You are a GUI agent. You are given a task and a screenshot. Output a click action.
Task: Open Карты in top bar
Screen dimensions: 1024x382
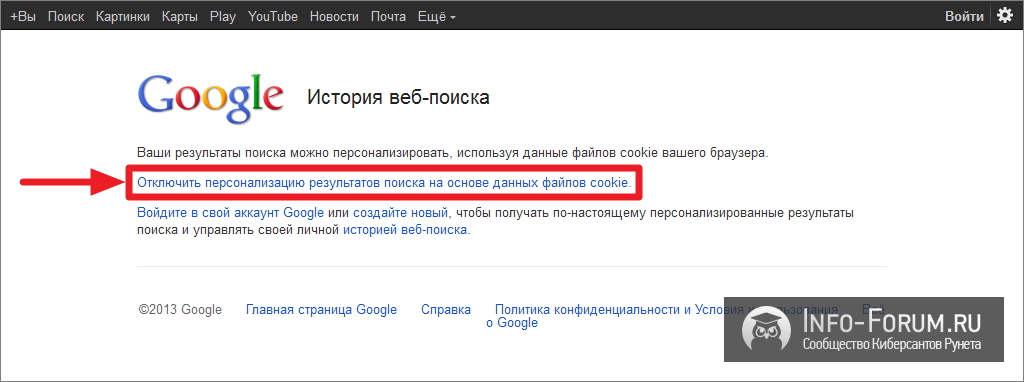tap(180, 17)
